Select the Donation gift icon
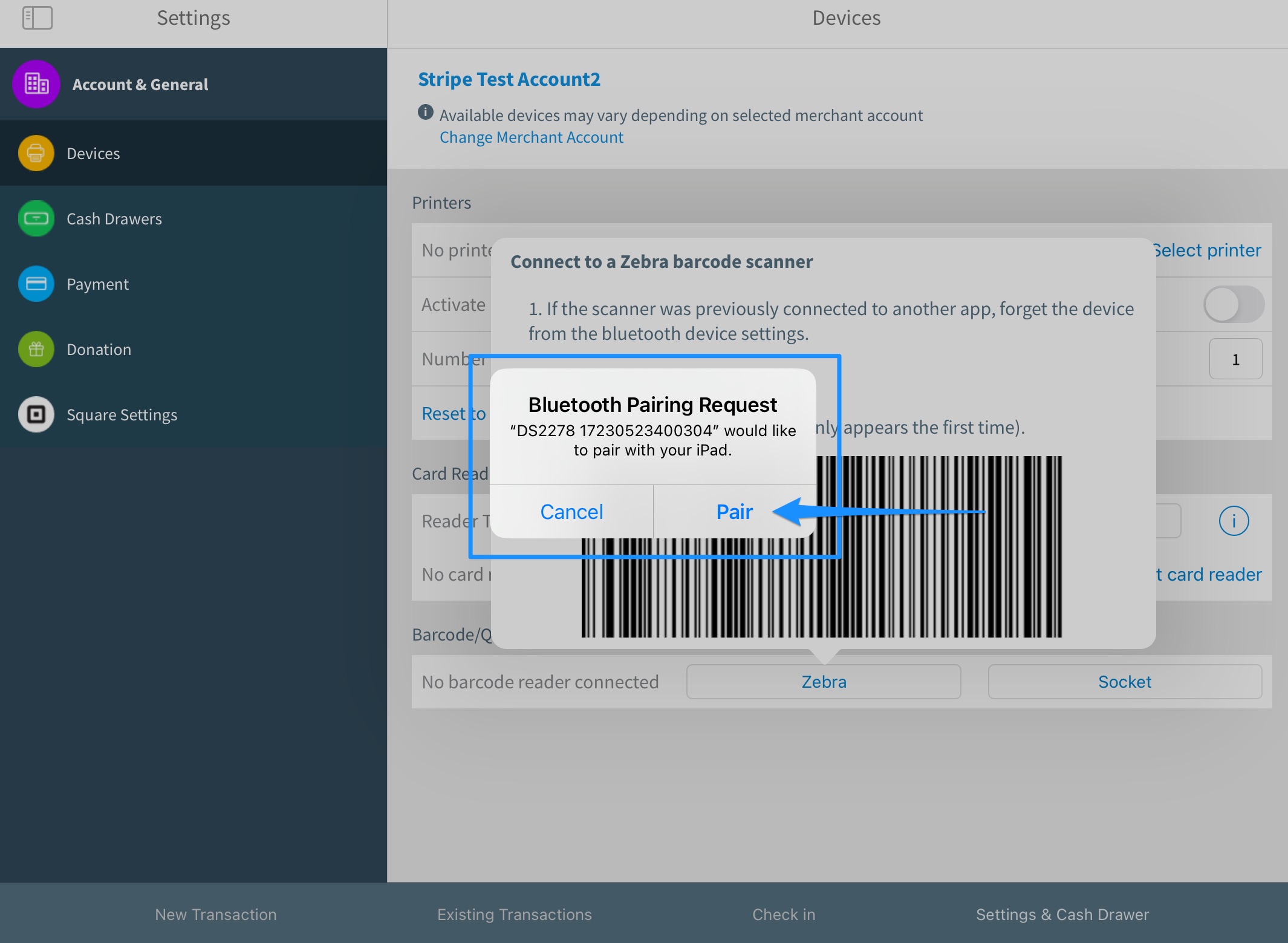Screen dimensions: 1288x943 36,349
